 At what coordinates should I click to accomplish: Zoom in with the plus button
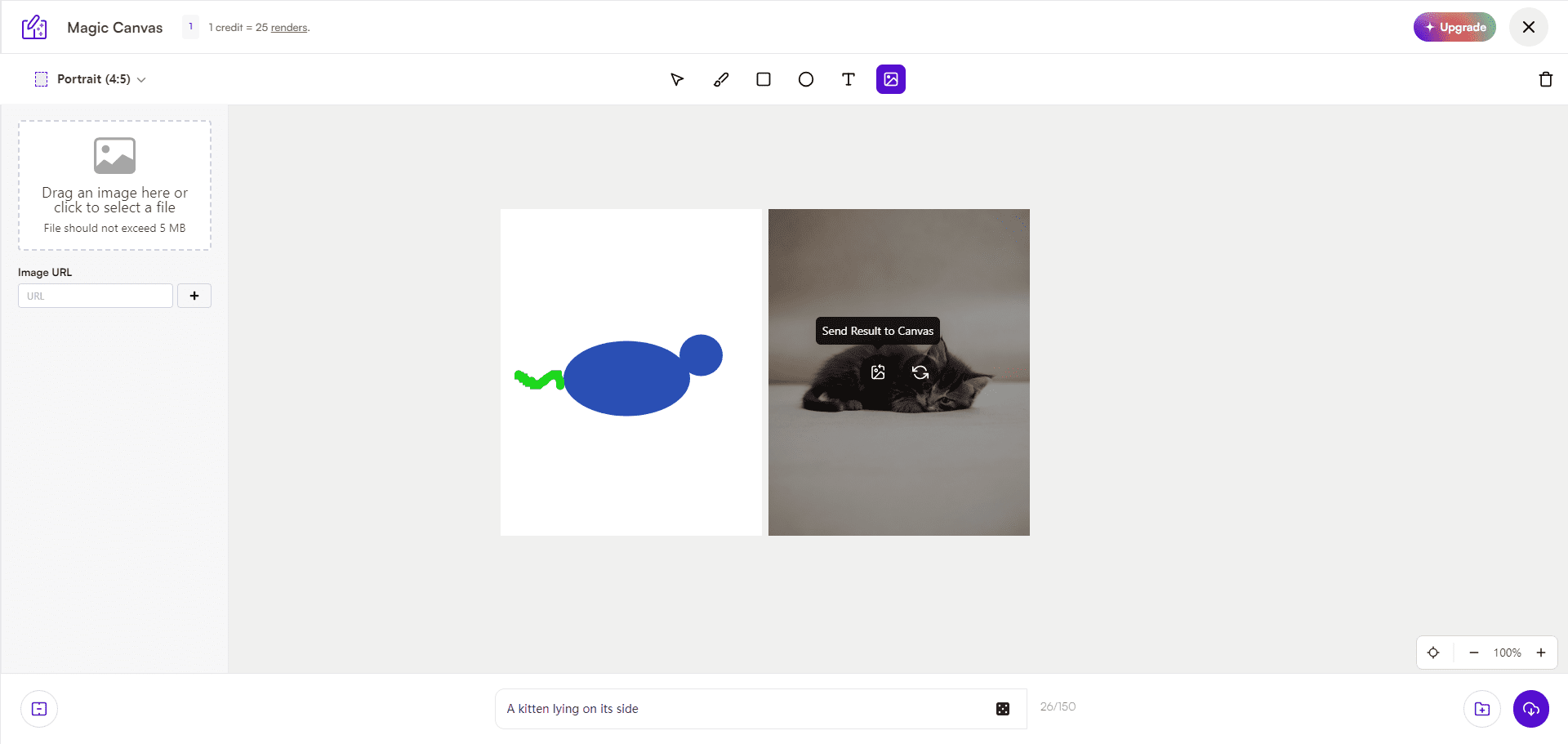tap(1541, 653)
